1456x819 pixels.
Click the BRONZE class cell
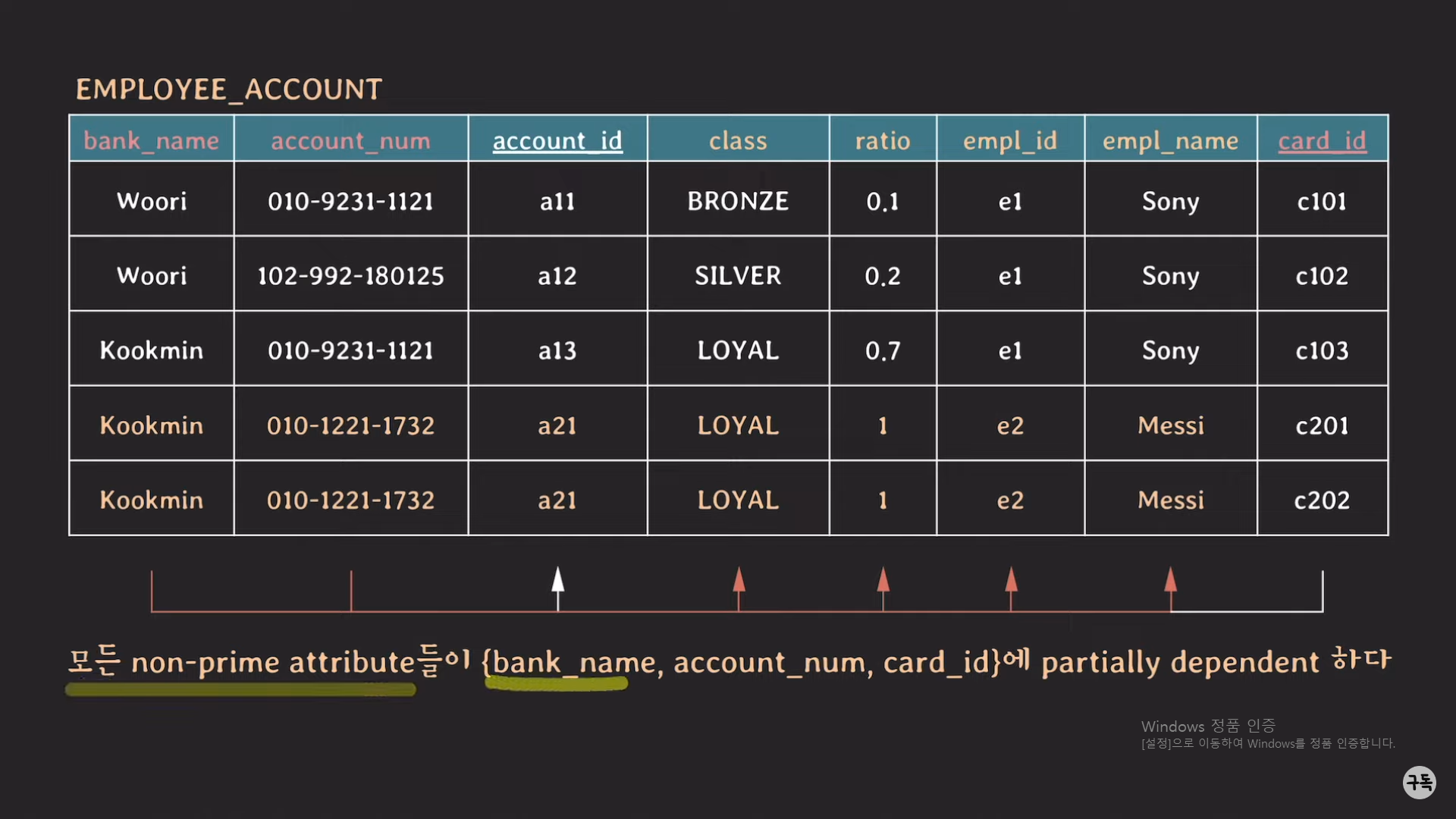point(738,201)
